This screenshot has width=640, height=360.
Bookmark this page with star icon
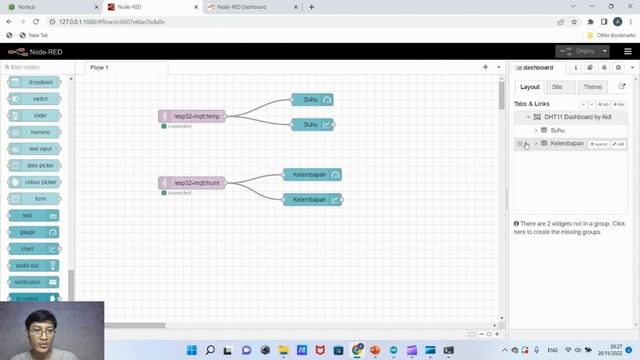click(x=574, y=22)
